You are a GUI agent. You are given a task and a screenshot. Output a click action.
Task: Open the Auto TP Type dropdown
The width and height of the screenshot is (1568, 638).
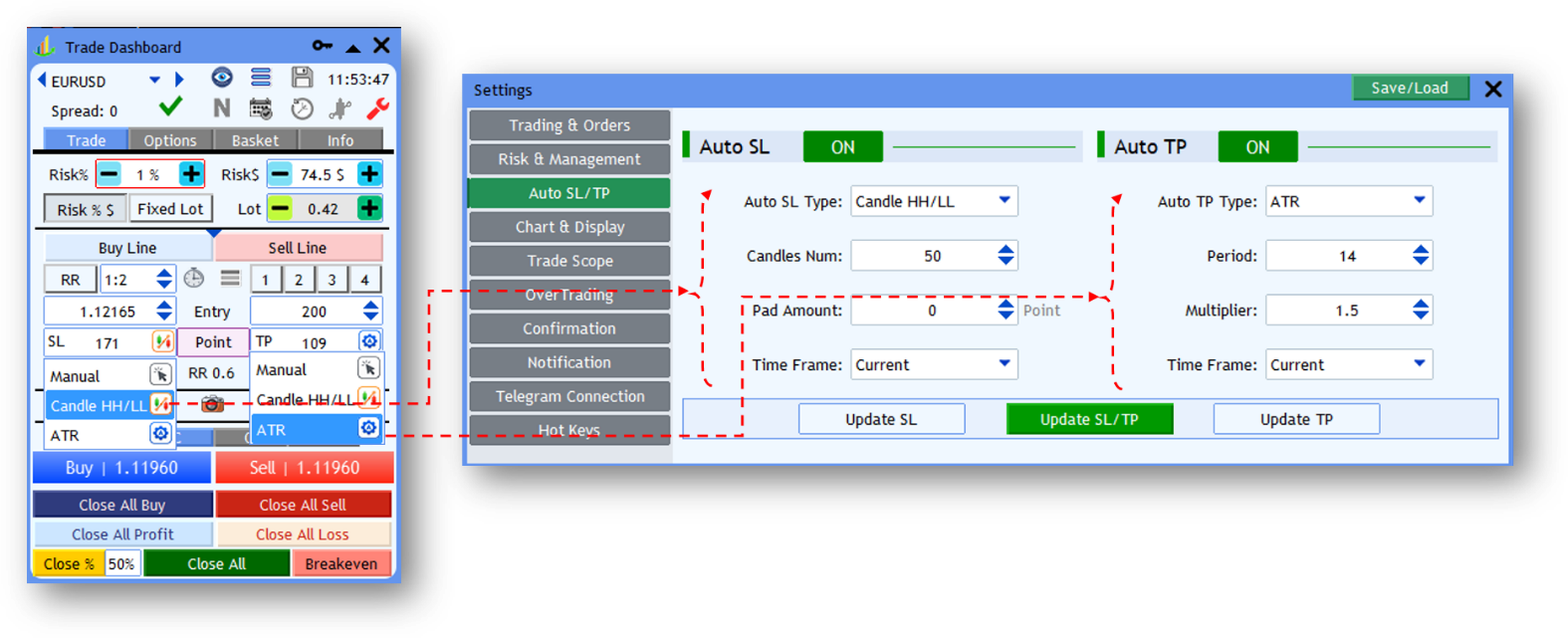[1420, 201]
